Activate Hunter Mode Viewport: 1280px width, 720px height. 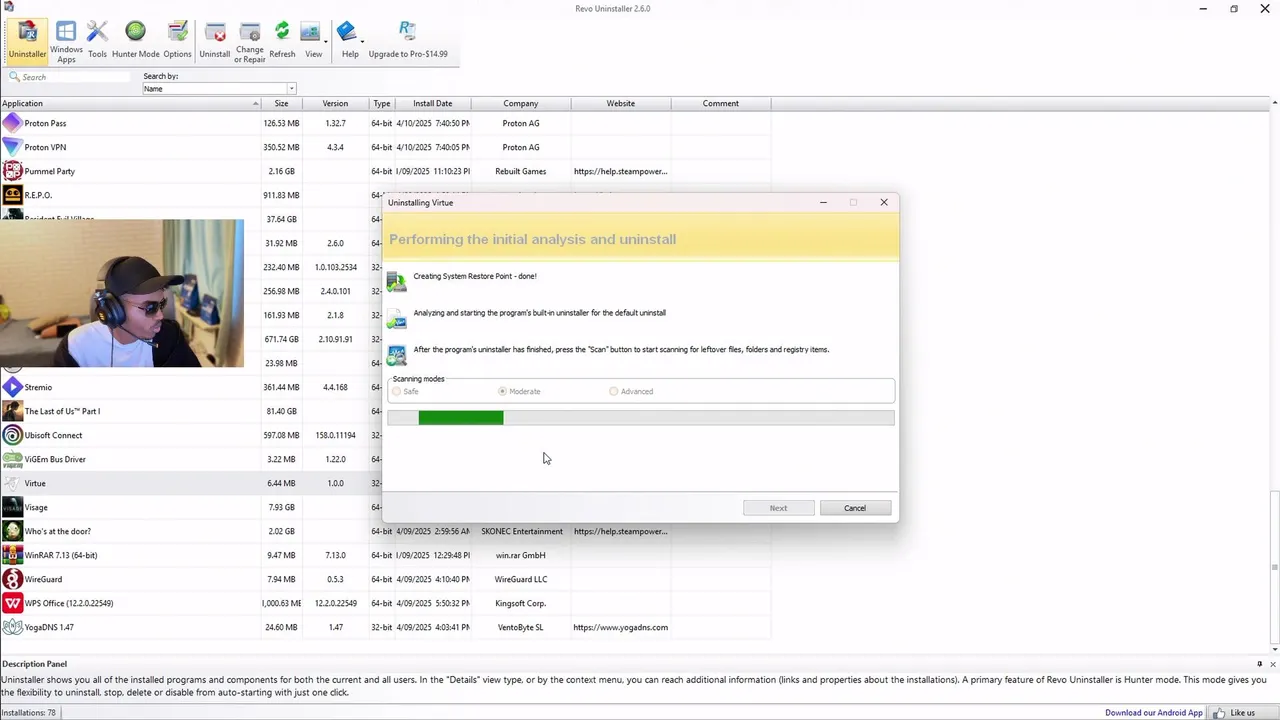pos(135,41)
